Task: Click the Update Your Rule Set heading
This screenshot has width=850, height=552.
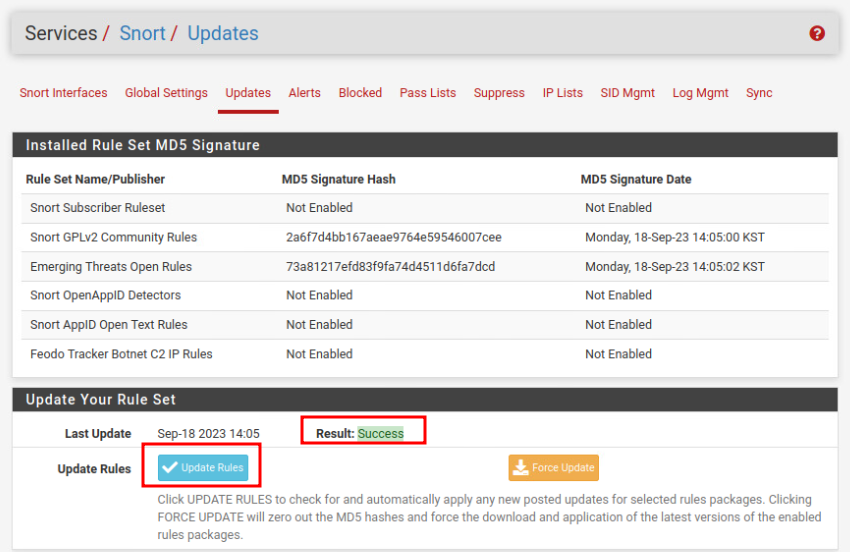Action: click(x=101, y=399)
